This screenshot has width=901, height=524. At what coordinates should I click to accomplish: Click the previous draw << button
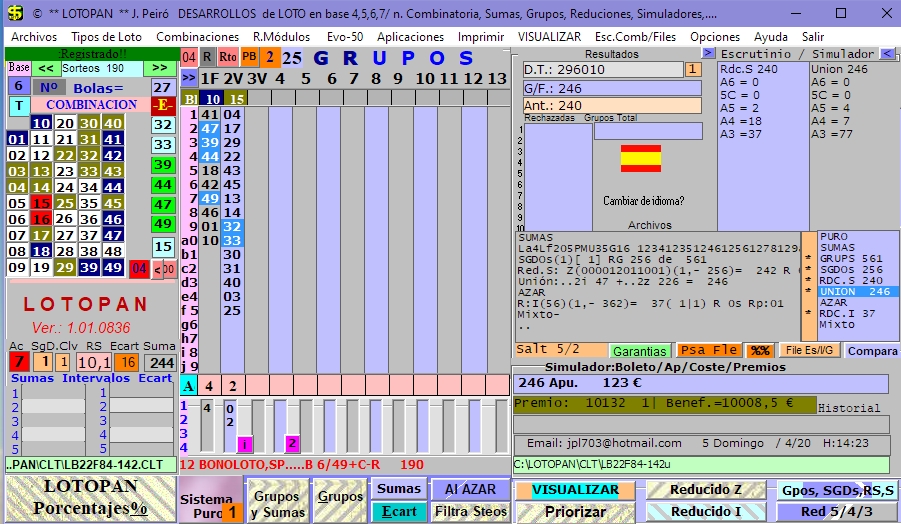(x=46, y=68)
